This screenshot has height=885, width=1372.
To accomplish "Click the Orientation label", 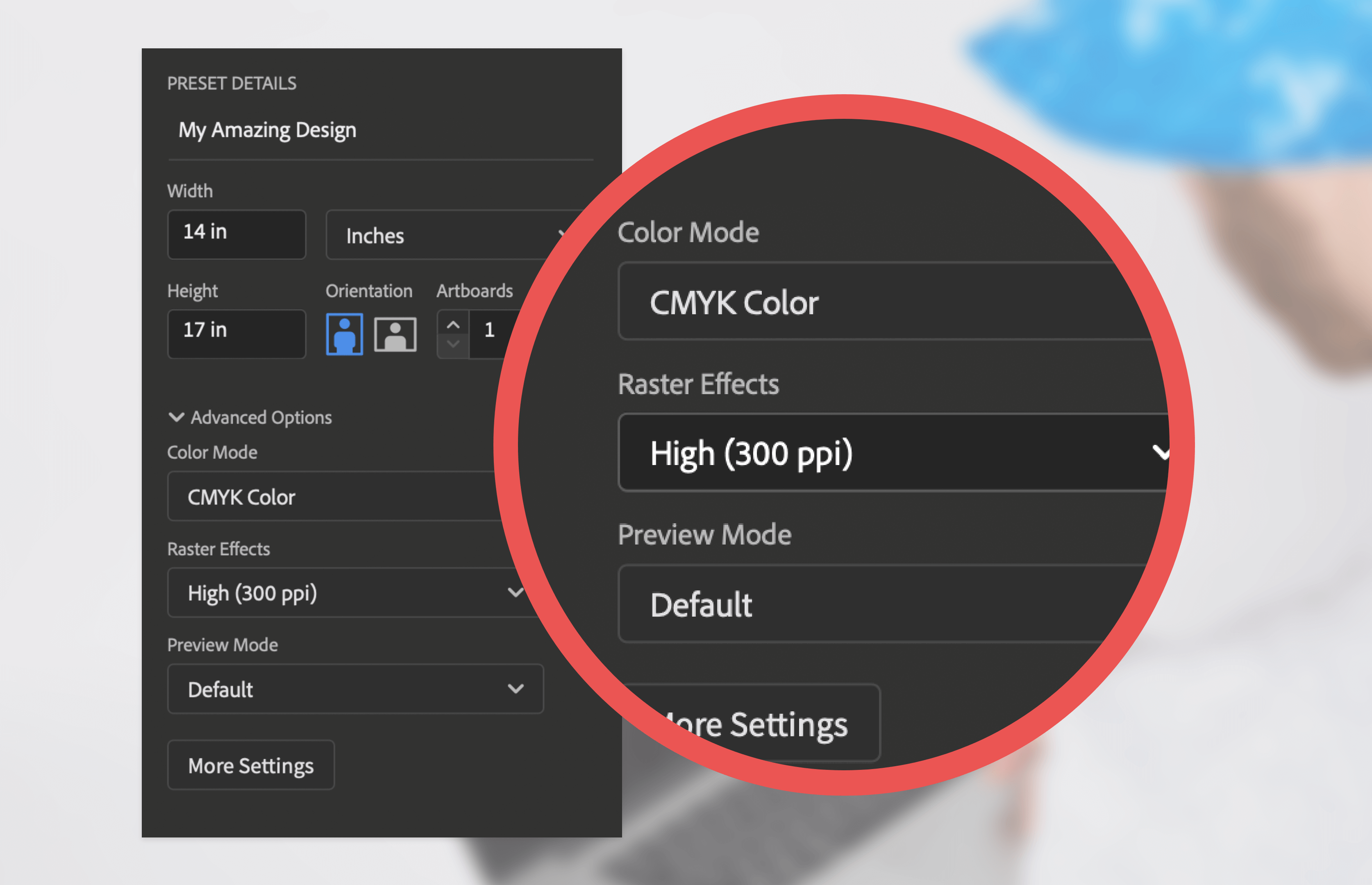I will click(x=369, y=291).
